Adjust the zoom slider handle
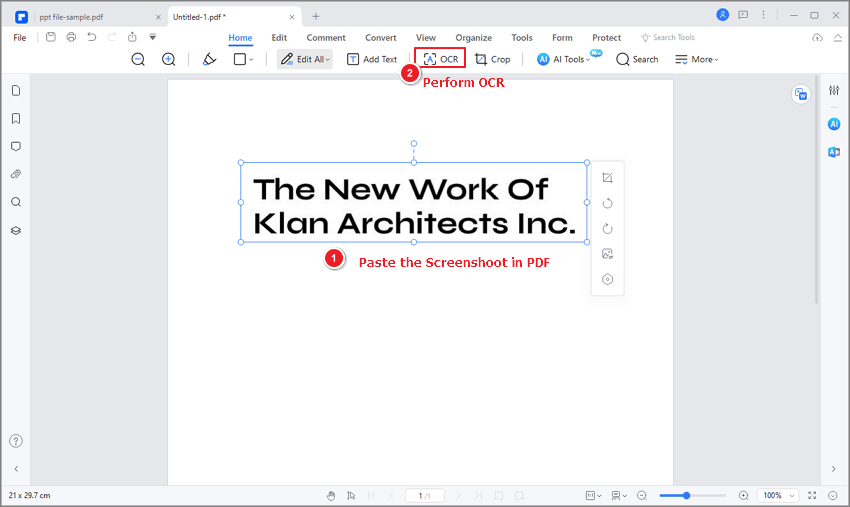The height and width of the screenshot is (507, 850). tap(686, 496)
